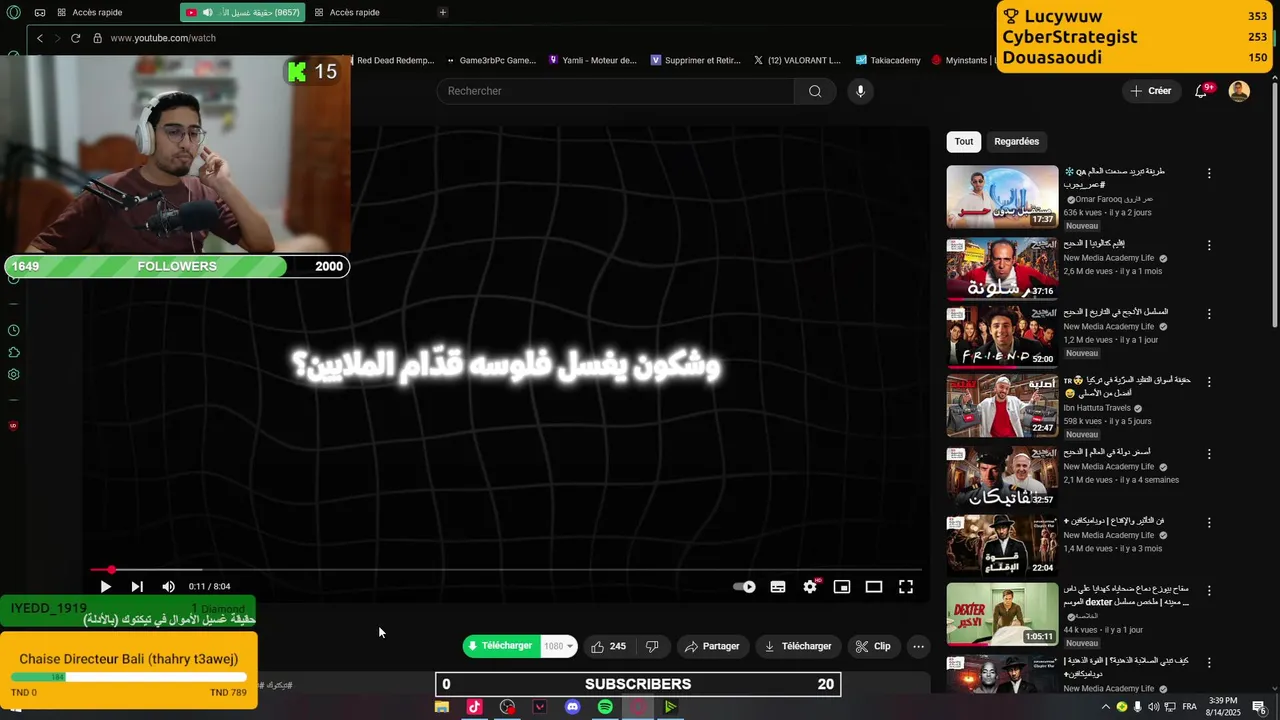Open the options menu for the Omar Farooq video
This screenshot has height=720, width=1280.
(1209, 173)
